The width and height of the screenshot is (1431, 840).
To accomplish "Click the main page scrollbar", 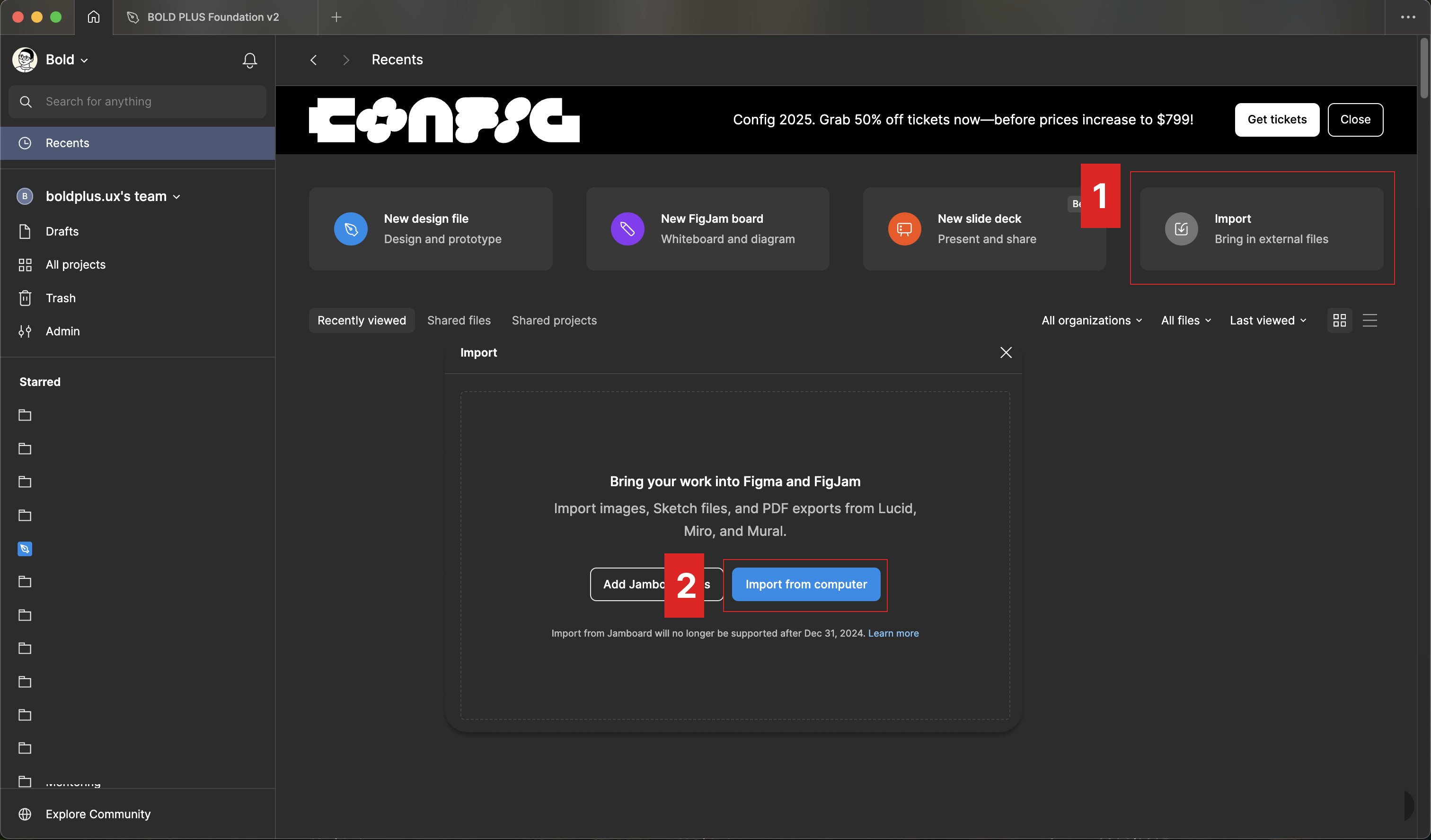I will click(x=1424, y=68).
